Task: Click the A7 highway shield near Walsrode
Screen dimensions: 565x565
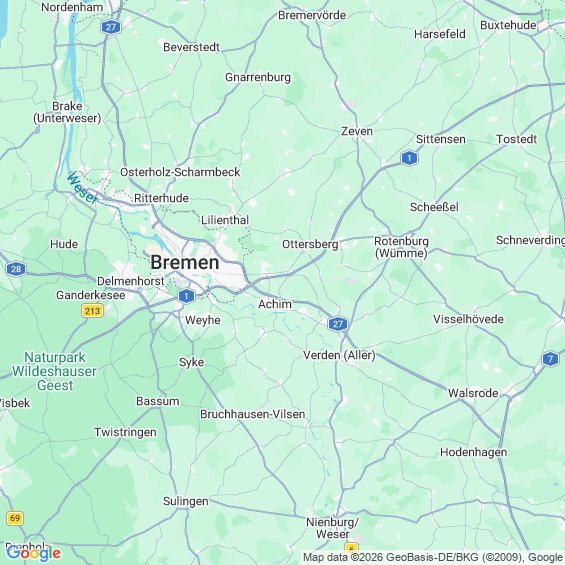Action: 550,359
